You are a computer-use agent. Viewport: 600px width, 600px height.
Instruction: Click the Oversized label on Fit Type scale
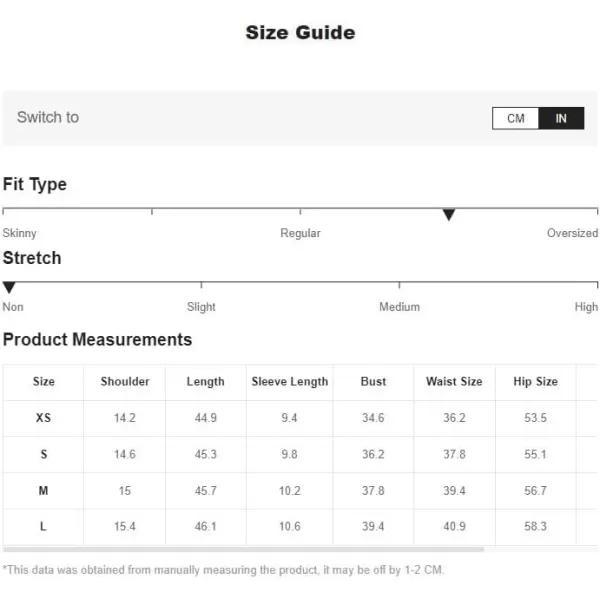(x=572, y=233)
